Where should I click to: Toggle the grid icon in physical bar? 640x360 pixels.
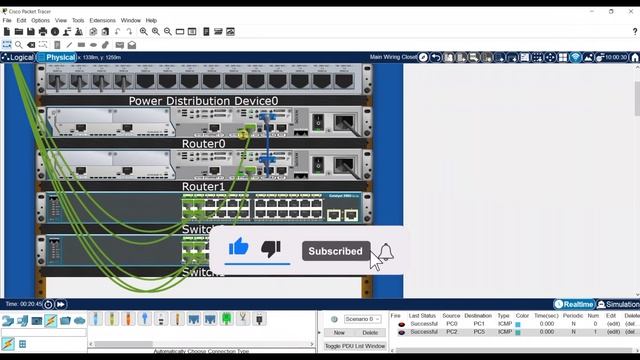(563, 58)
